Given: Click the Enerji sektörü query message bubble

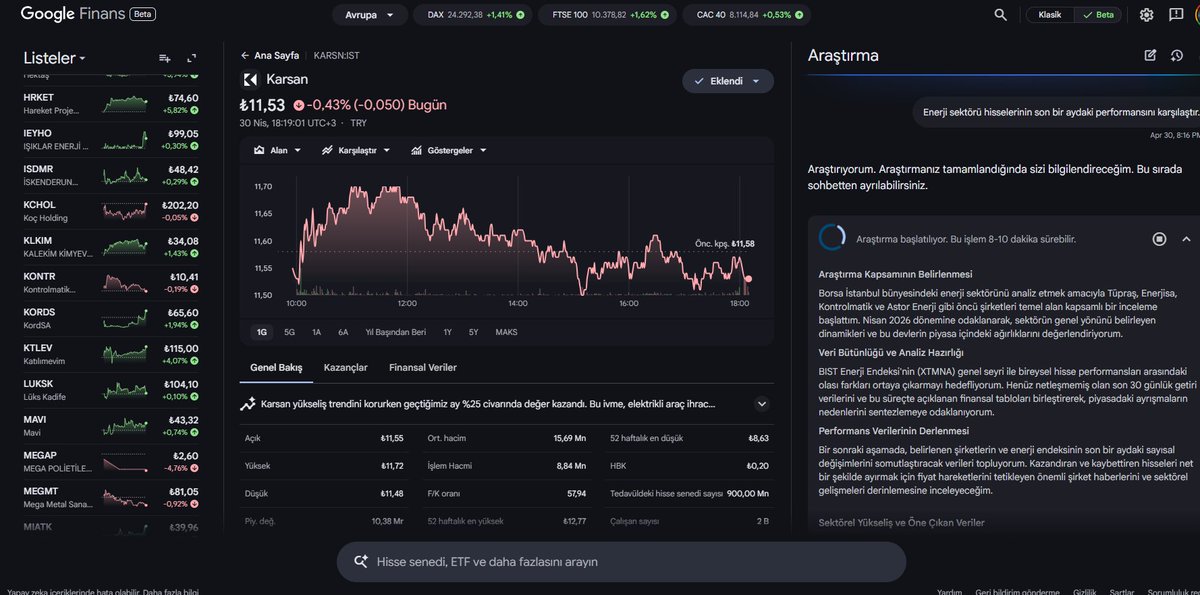Looking at the screenshot, I should point(1057,113).
